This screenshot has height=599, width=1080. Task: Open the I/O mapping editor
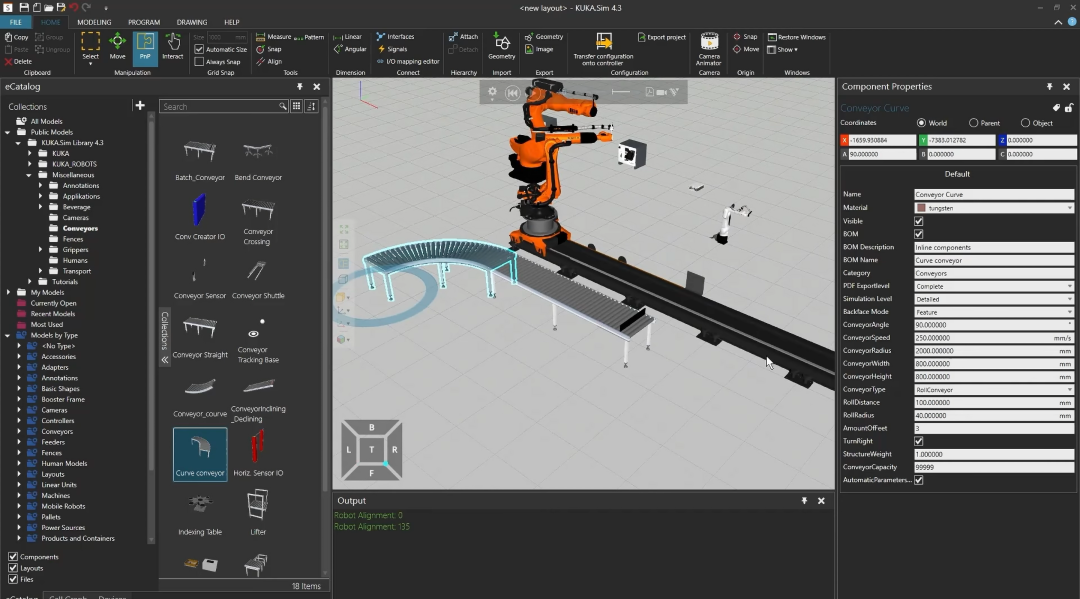click(x=408, y=61)
